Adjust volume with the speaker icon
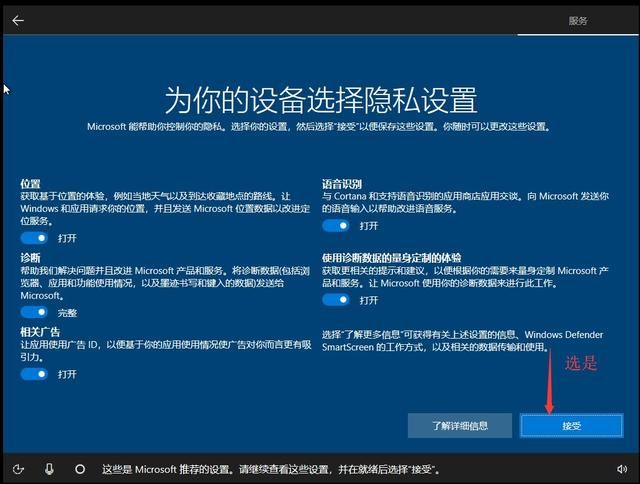This screenshot has width=640, height=484. tap(622, 469)
